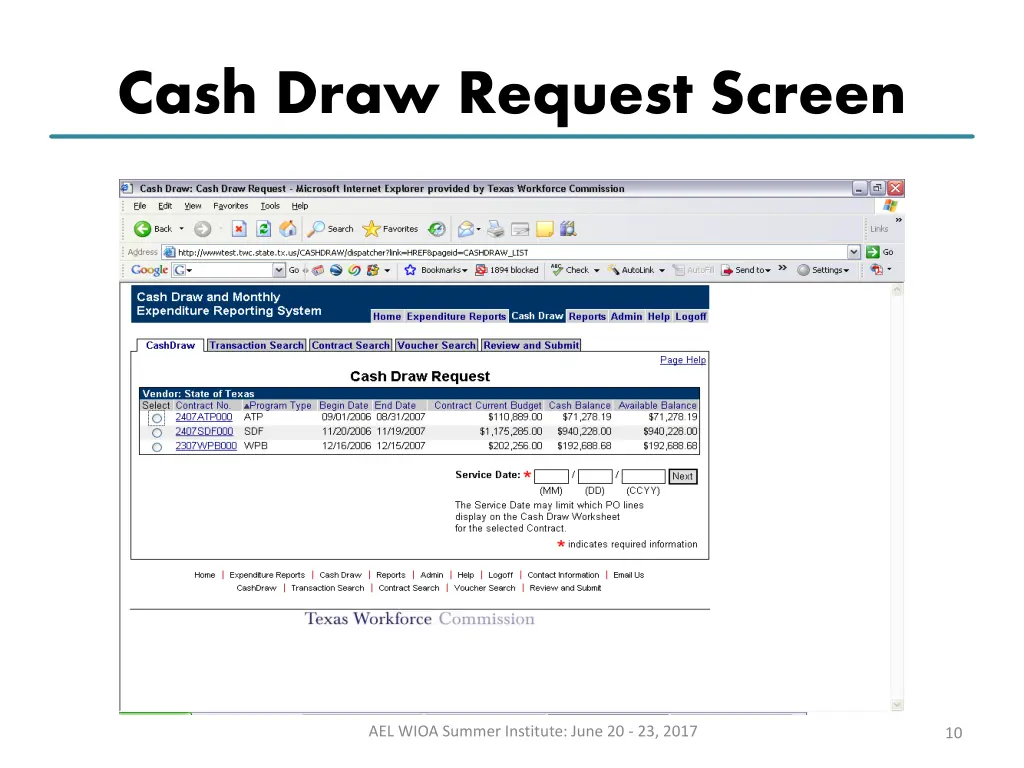Image resolution: width=1024 pixels, height=768 pixels.
Task: Open the History clock icon
Action: 436,229
